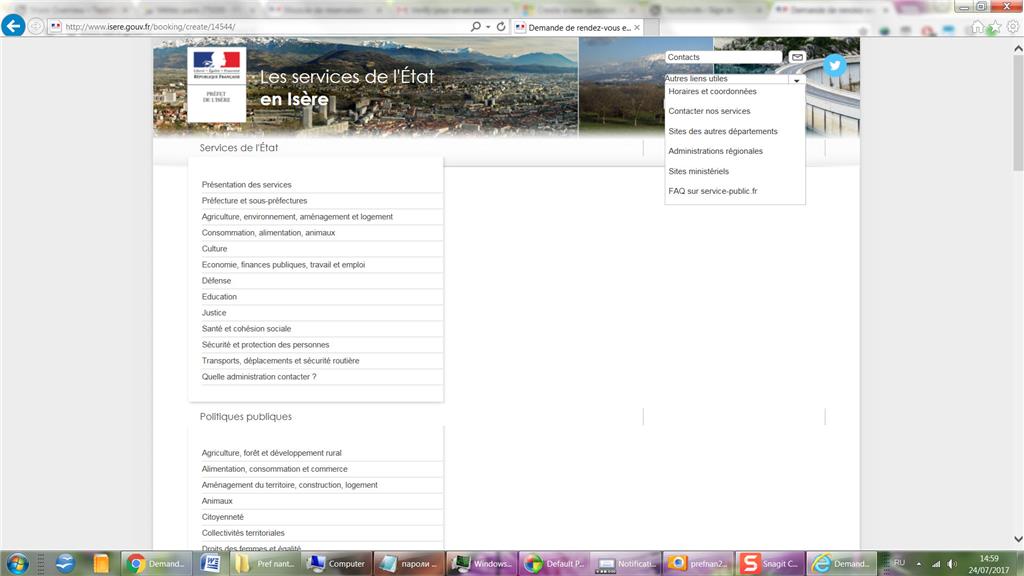1024x576 pixels.
Task: Go to browser Home icon
Action: click(977, 27)
